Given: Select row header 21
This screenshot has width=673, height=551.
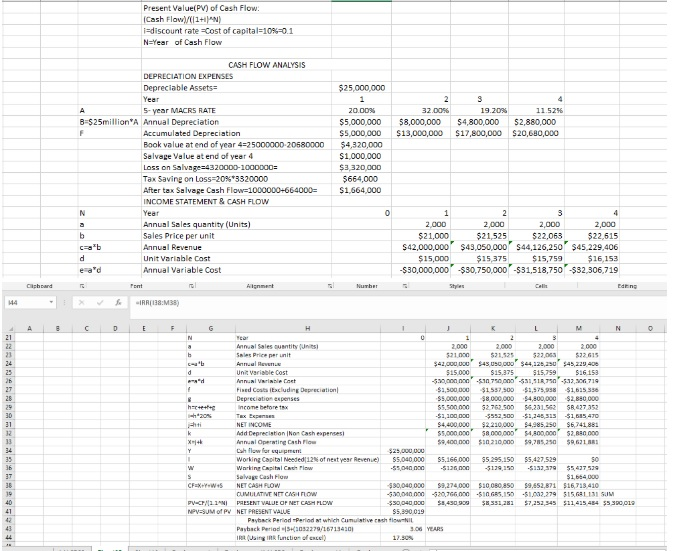Looking at the screenshot, I should (9, 338).
